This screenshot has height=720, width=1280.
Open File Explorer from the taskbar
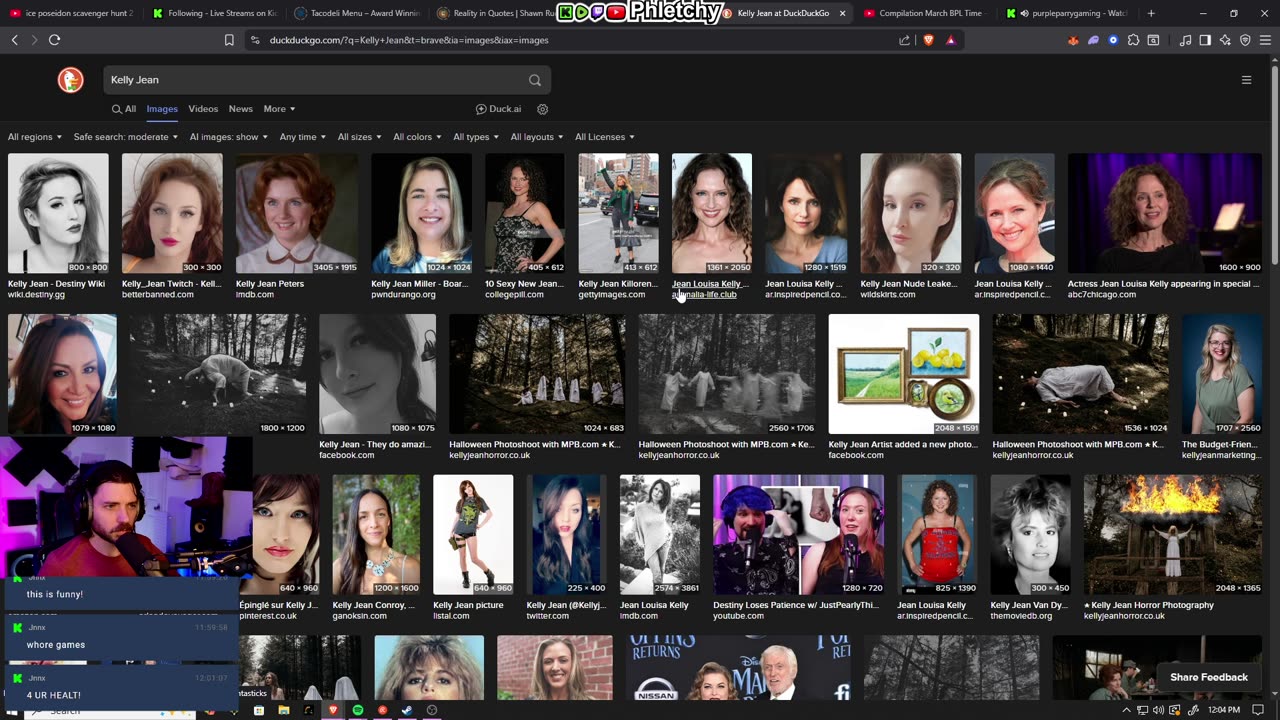click(x=284, y=710)
